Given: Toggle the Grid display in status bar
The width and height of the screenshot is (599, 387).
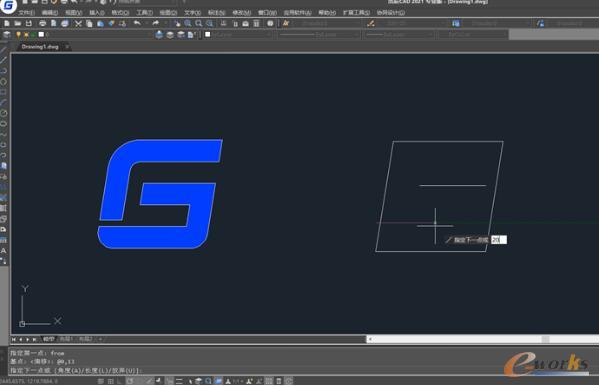Looking at the screenshot, I should tap(110, 381).
